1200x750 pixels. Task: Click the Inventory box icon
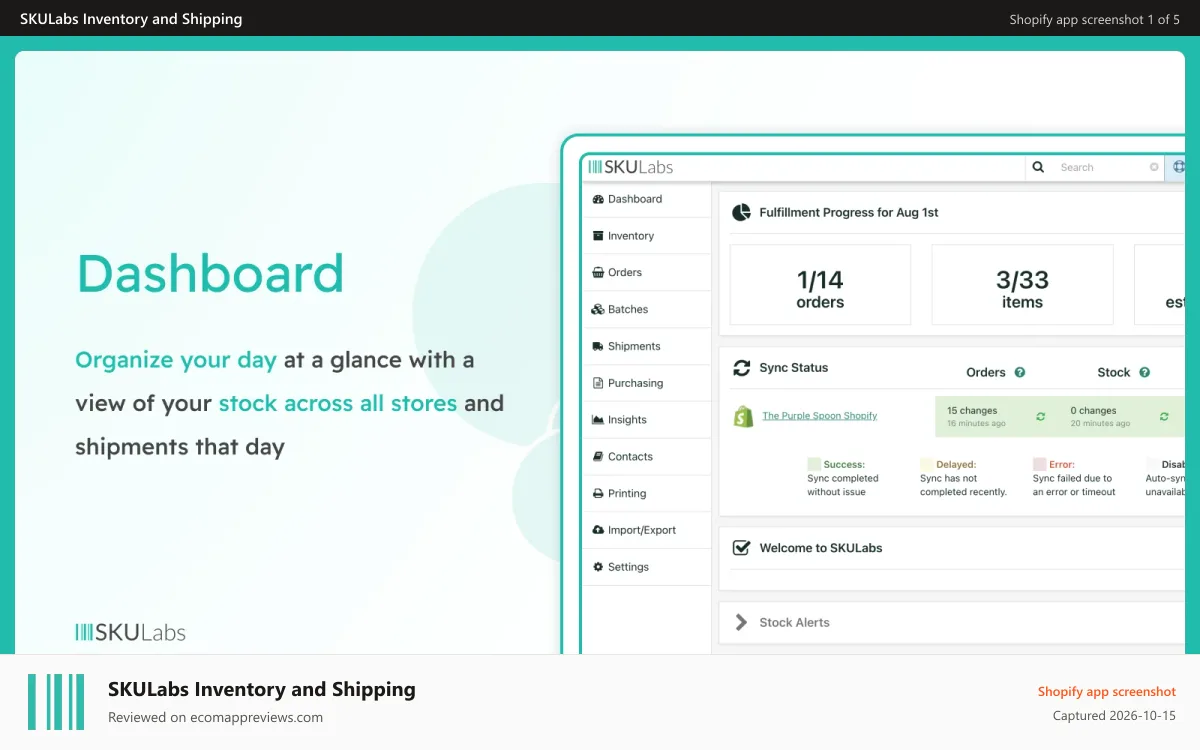point(598,236)
